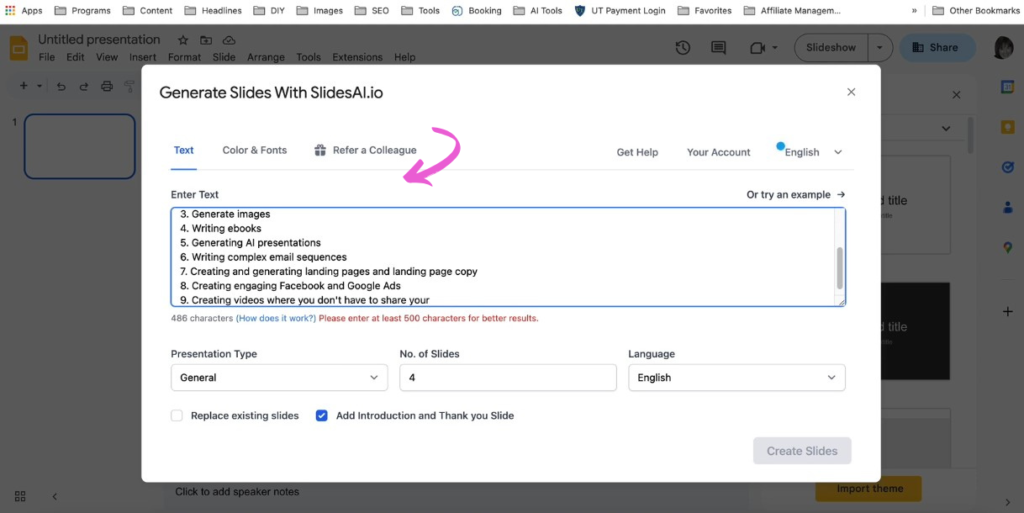The image size is (1024, 513).
Task: Collapse the filmstrip with the left arrow
Action: tap(55, 497)
